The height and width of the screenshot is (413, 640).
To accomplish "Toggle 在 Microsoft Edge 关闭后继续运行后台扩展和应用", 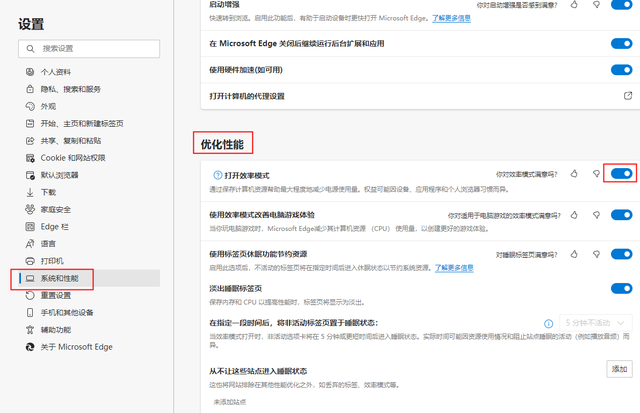I will tap(622, 43).
